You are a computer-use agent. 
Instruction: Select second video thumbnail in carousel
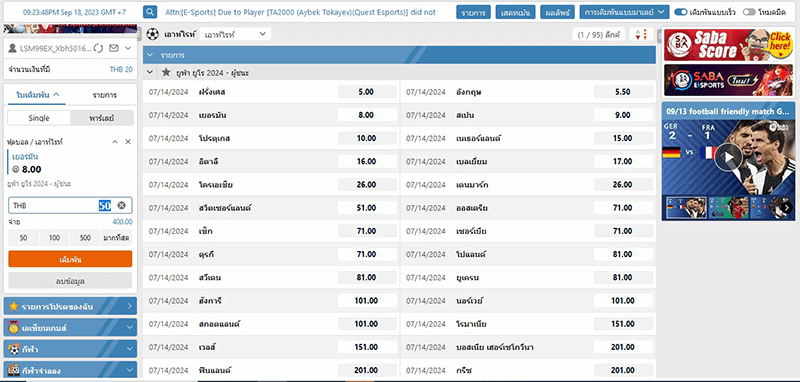point(728,208)
